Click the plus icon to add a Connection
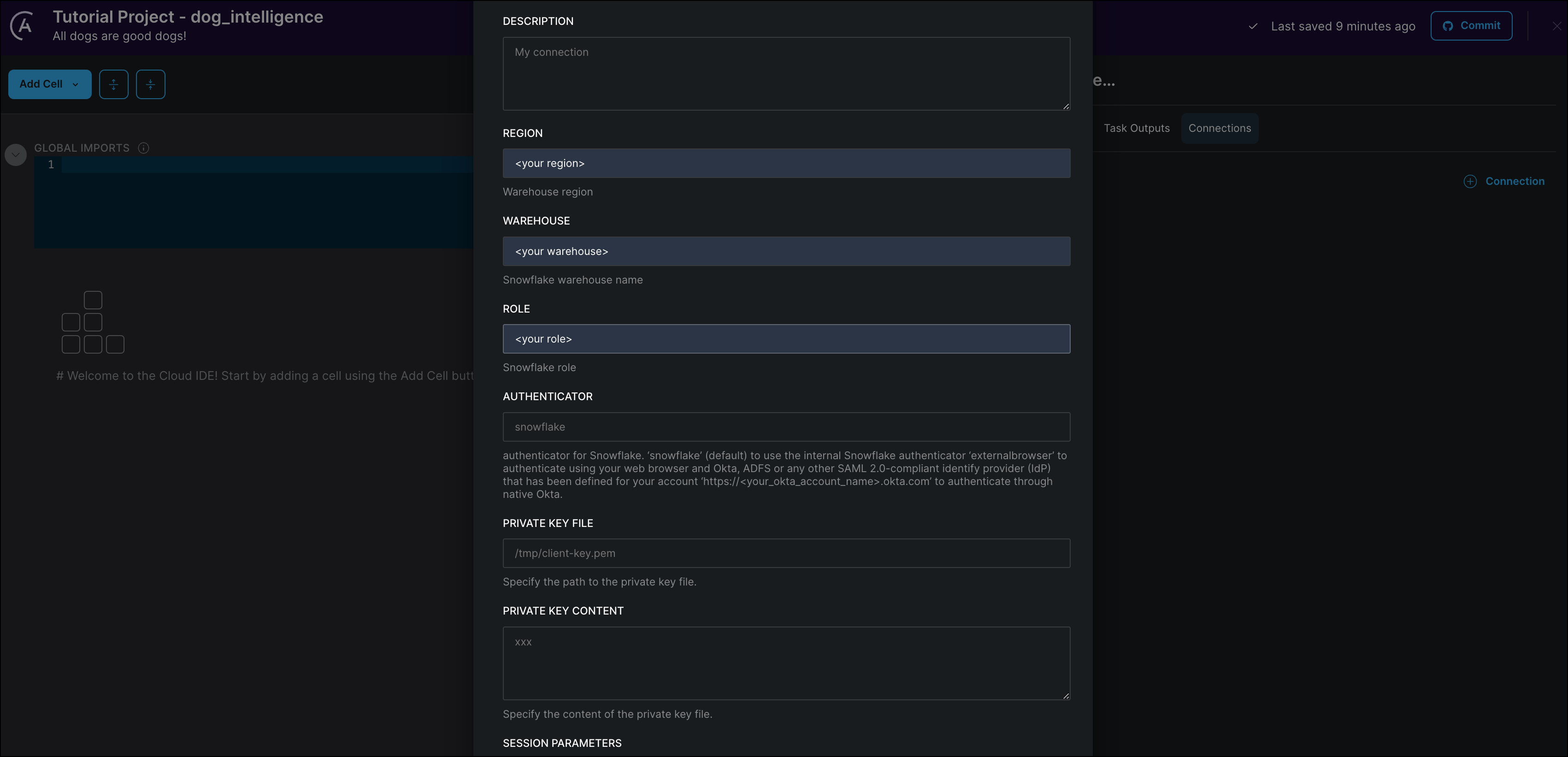 pos(1471,181)
